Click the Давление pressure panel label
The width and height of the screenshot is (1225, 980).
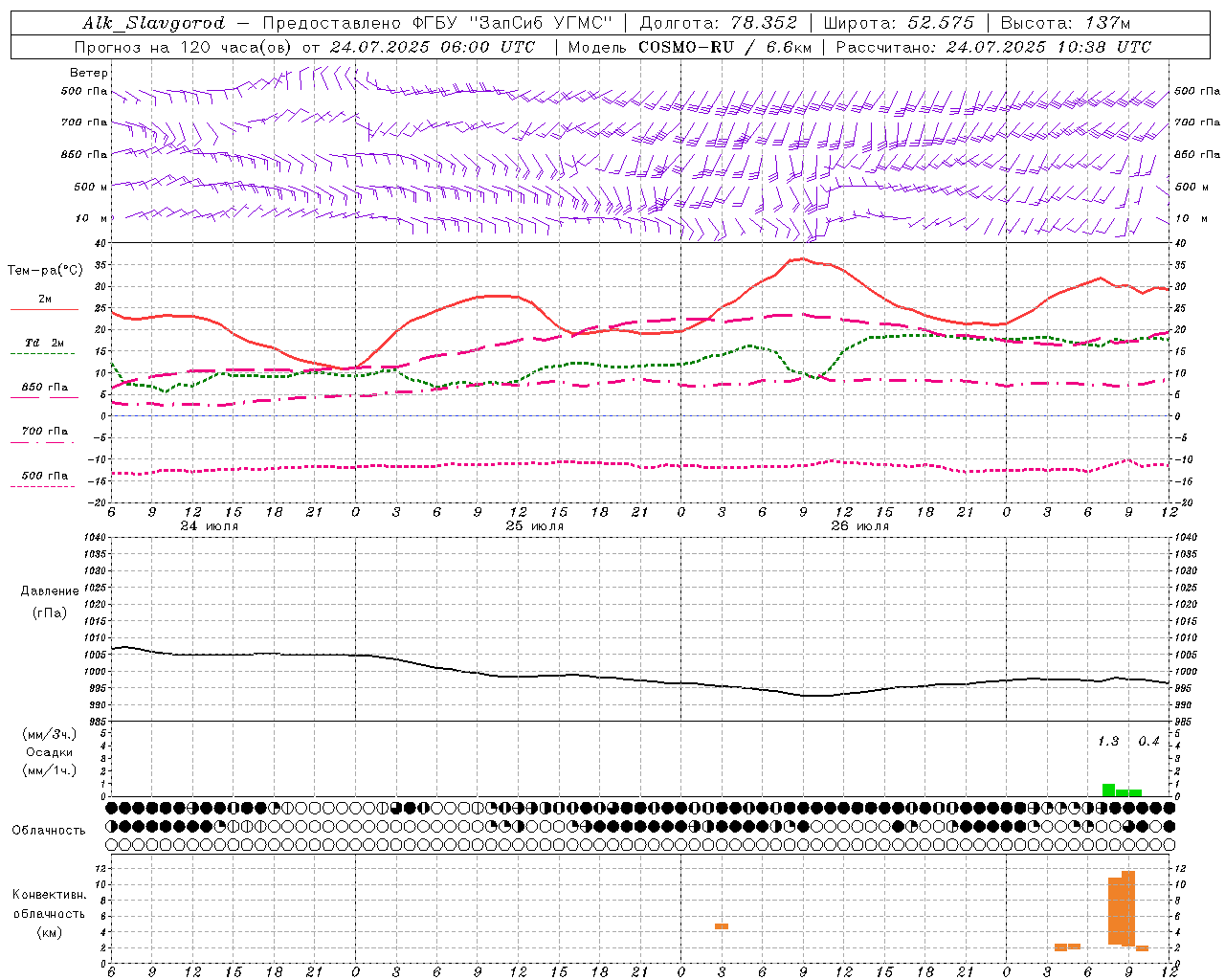click(x=50, y=591)
